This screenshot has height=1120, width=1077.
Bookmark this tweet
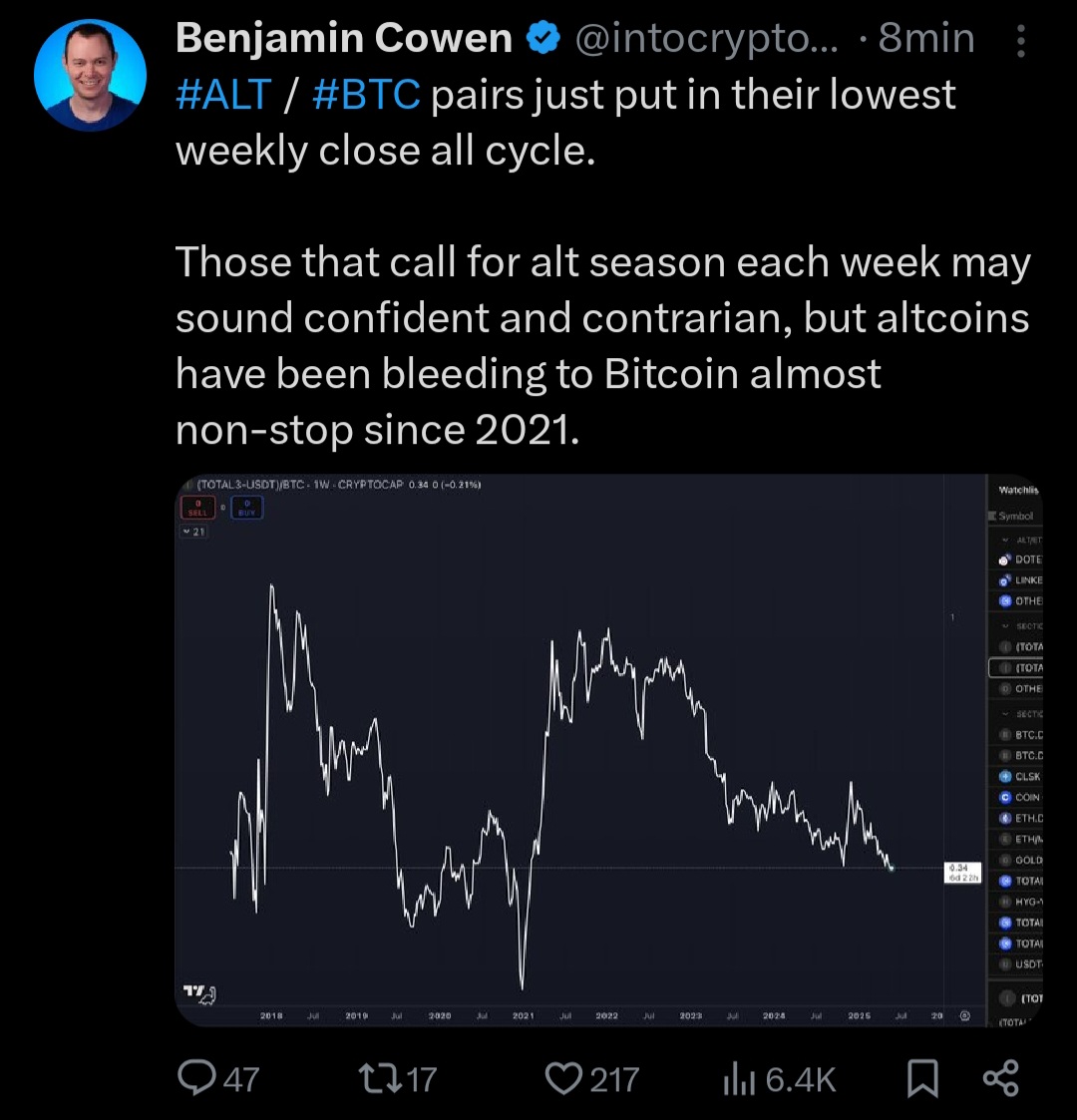[922, 1078]
